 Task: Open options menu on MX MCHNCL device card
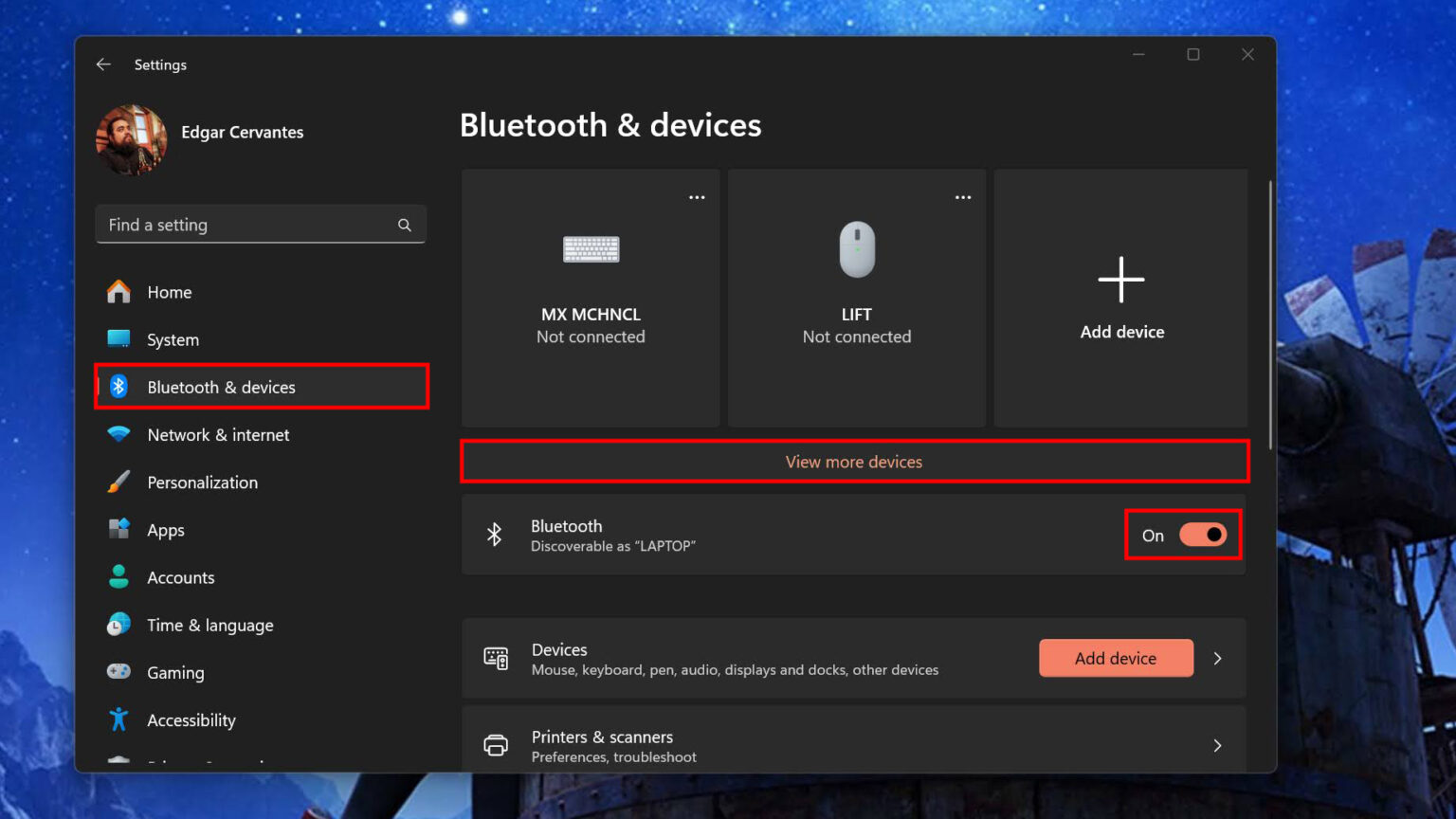click(697, 196)
